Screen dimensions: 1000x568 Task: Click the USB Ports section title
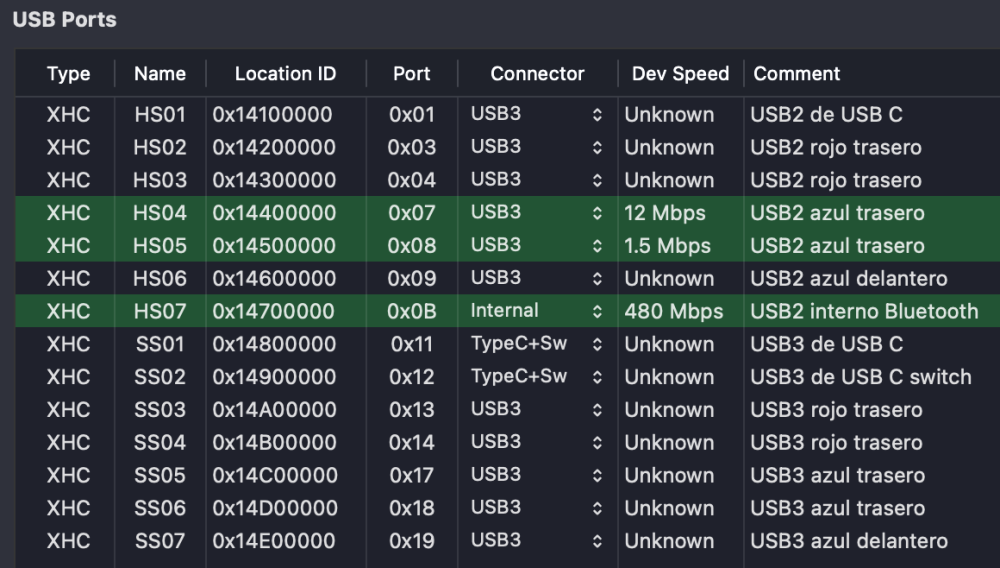pyautogui.click(x=64, y=20)
